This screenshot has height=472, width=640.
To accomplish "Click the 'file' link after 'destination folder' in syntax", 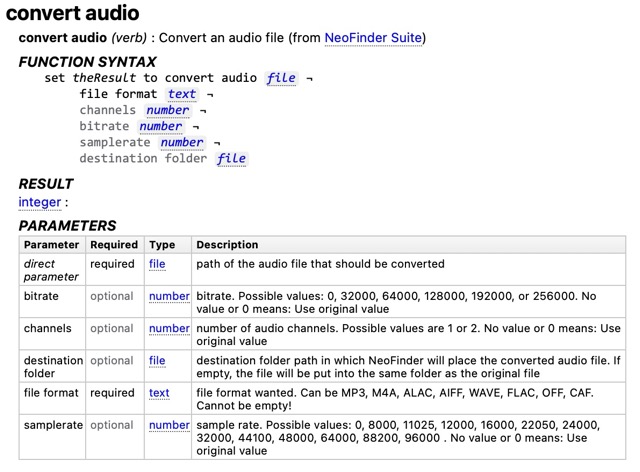I will point(231,158).
